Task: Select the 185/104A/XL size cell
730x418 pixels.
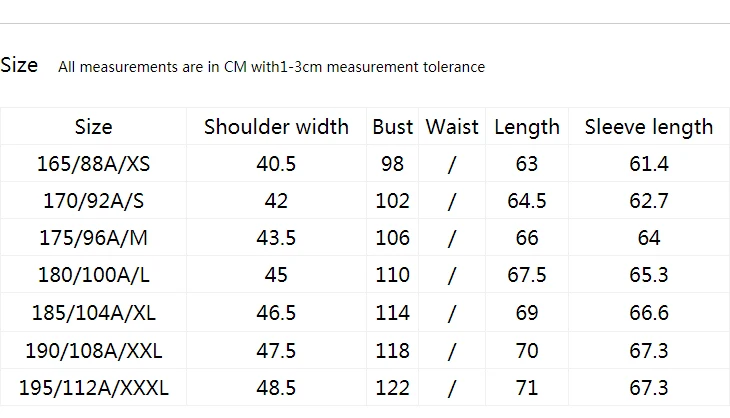Action: pos(94,312)
